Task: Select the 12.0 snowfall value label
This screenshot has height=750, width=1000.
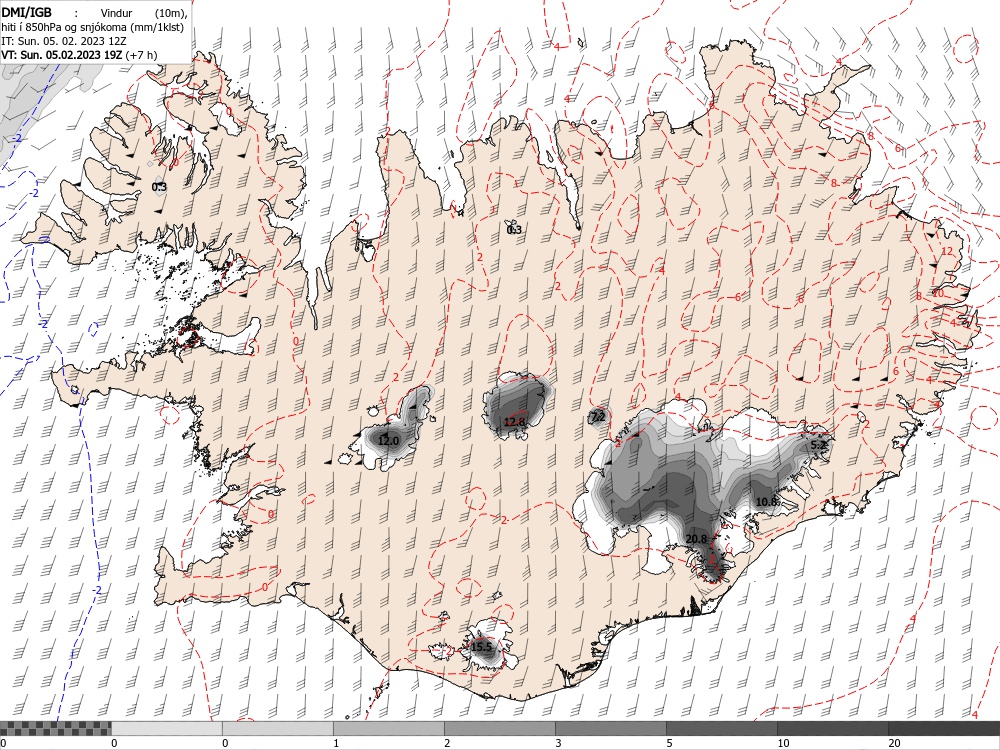Action: pos(388,441)
